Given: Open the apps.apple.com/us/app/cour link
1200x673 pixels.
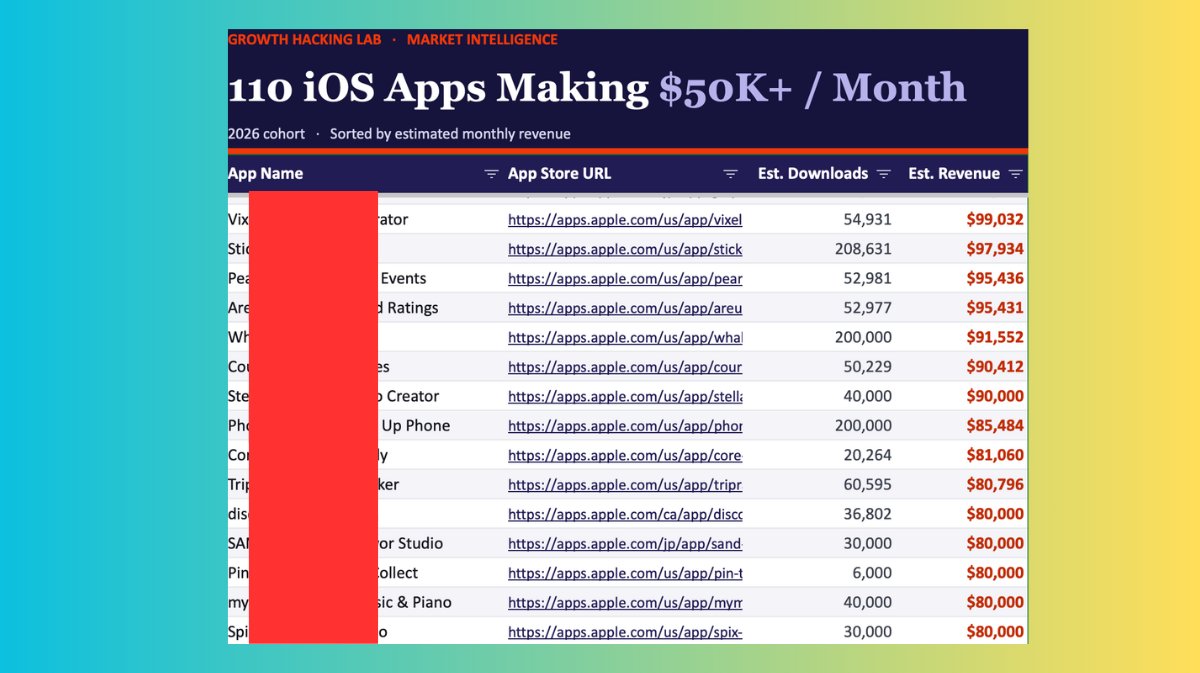Looking at the screenshot, I should (625, 367).
